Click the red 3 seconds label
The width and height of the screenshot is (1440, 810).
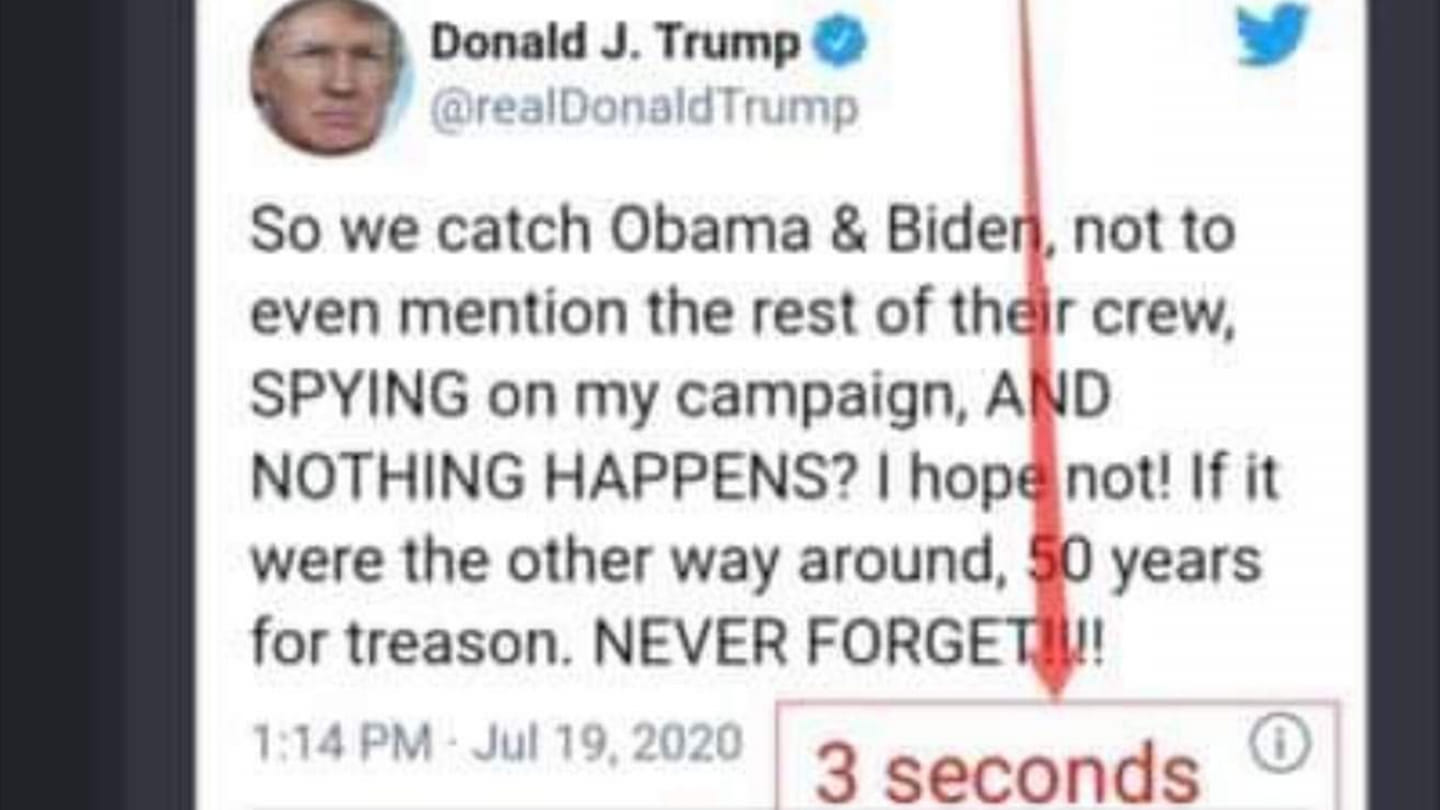point(1008,773)
